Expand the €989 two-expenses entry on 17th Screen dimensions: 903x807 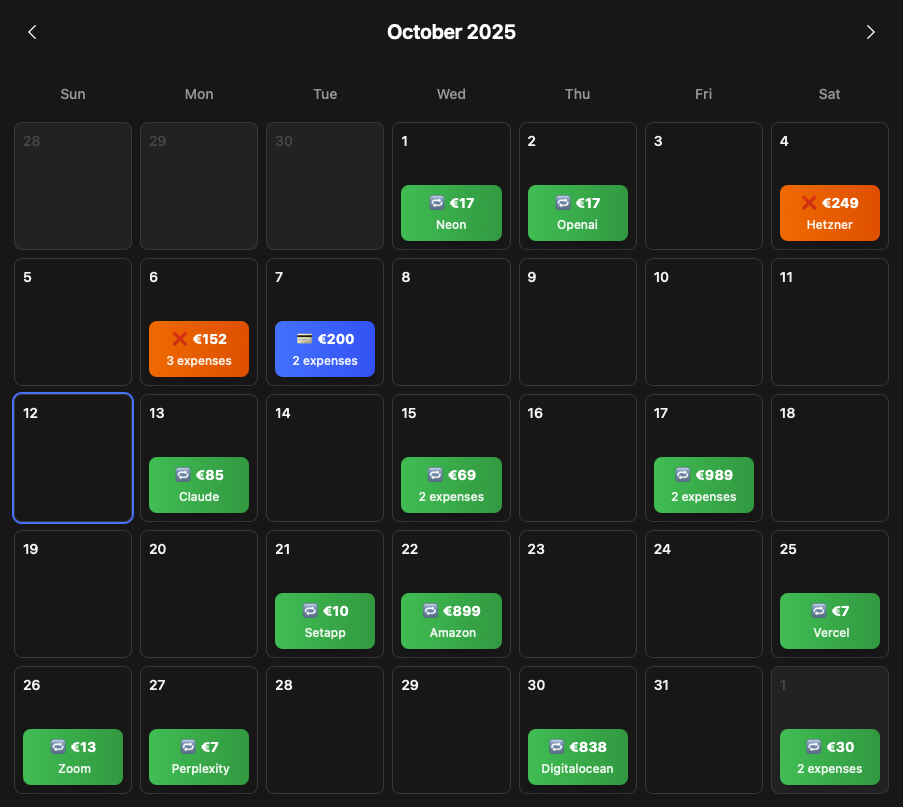(703, 485)
